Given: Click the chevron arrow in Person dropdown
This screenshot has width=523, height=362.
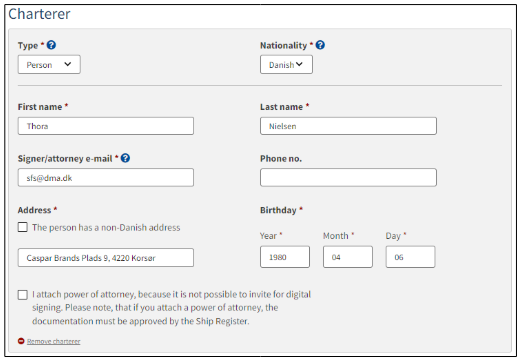Looking at the screenshot, I should click(68, 64).
